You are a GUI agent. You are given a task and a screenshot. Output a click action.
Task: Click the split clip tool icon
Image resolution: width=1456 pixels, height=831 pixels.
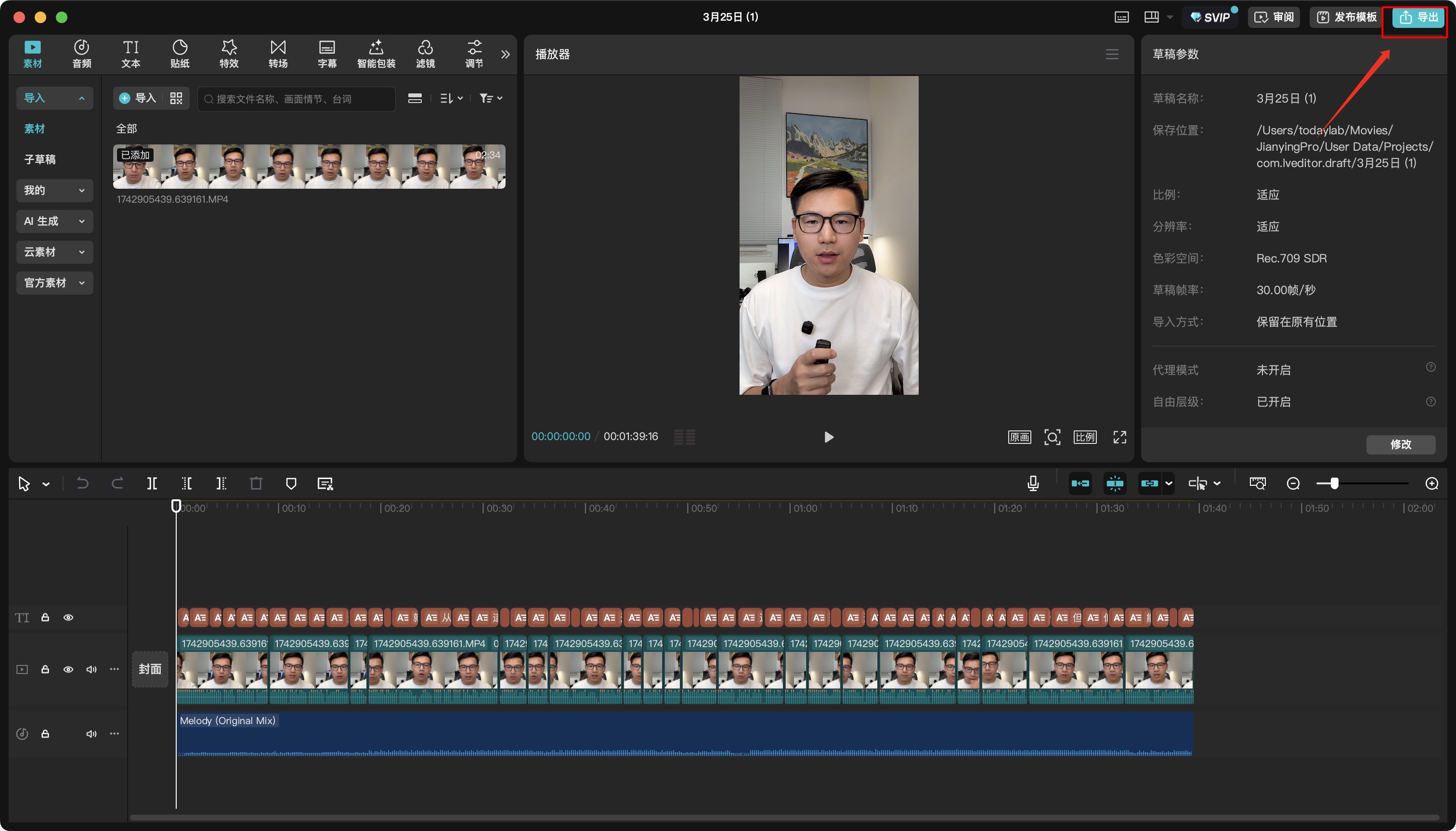pos(152,484)
